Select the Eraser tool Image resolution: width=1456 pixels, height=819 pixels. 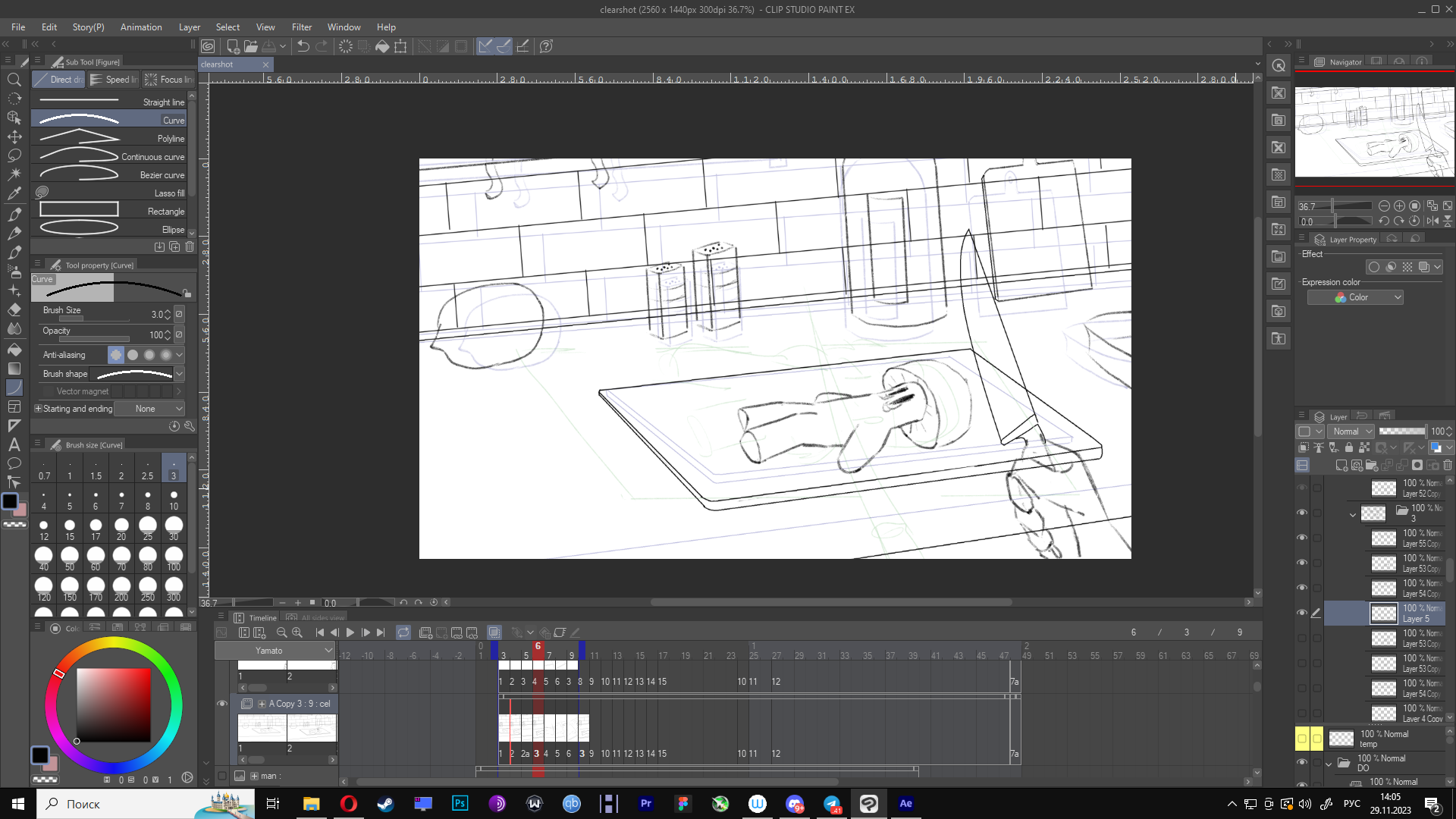[14, 309]
